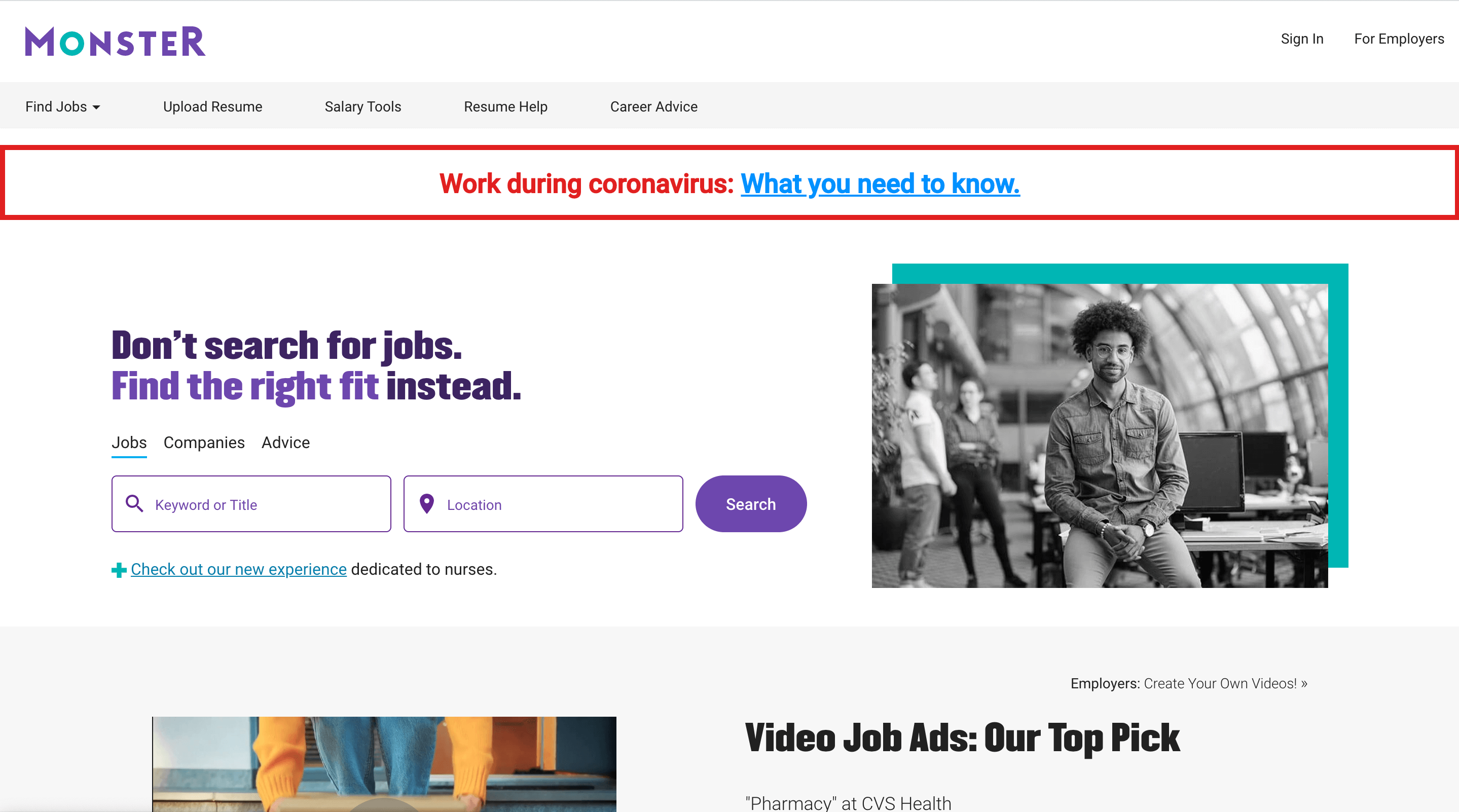The width and height of the screenshot is (1459, 812).
Task: Open For Employers link
Action: (1399, 39)
